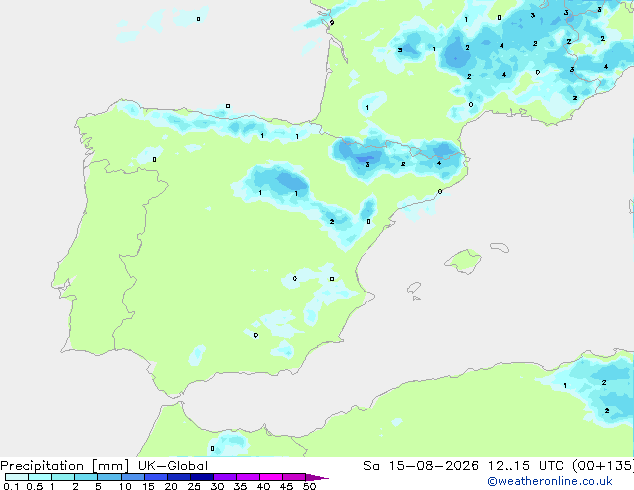Click the arrow tip beyond 50 on legend

[x=317, y=477]
